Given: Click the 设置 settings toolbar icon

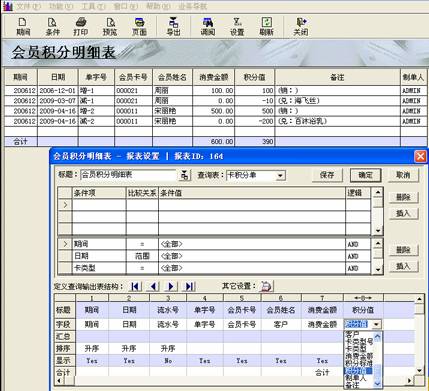Looking at the screenshot, I should [237, 27].
